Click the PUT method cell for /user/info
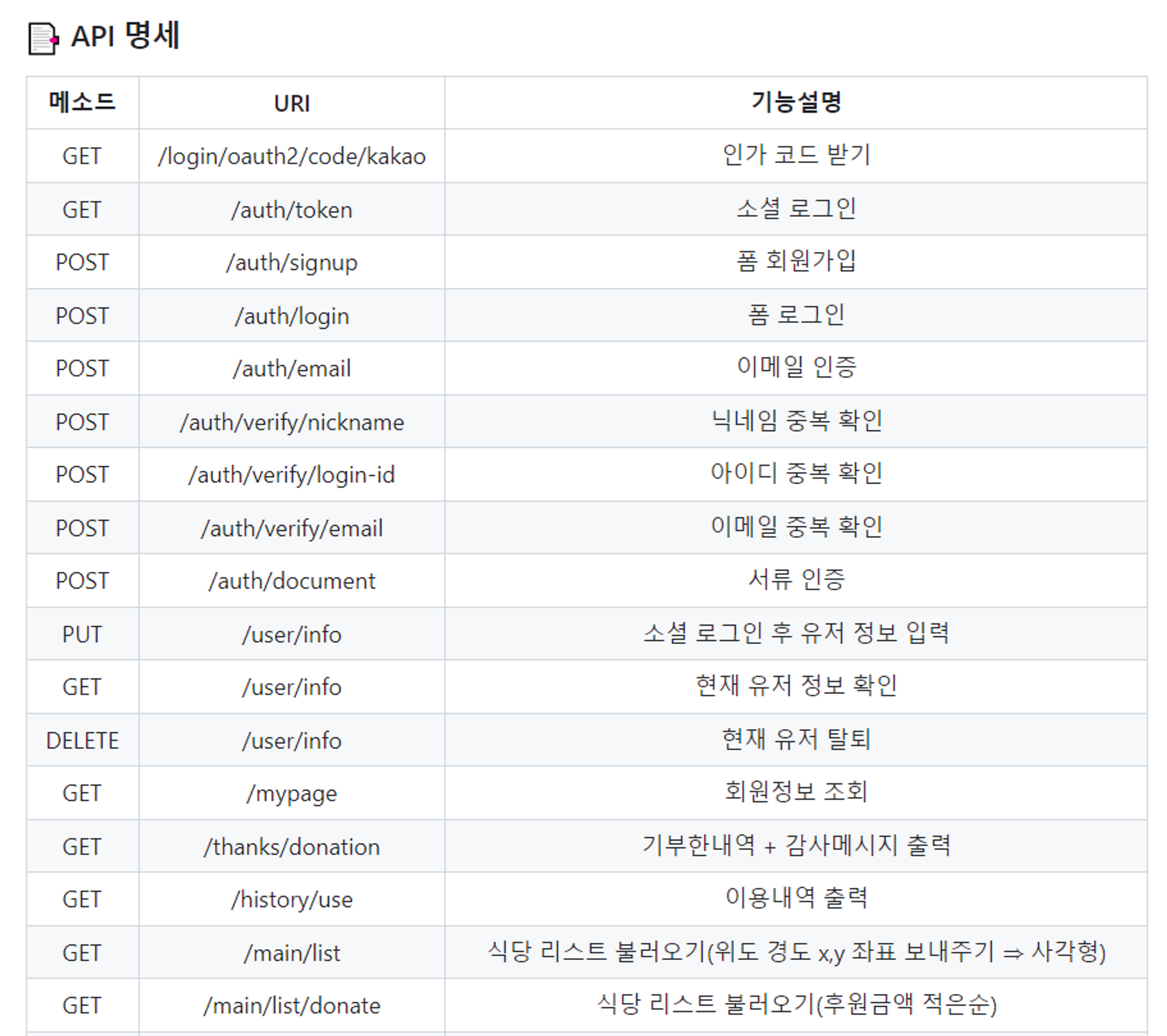The width and height of the screenshot is (1167, 1036). pyautogui.click(x=82, y=633)
